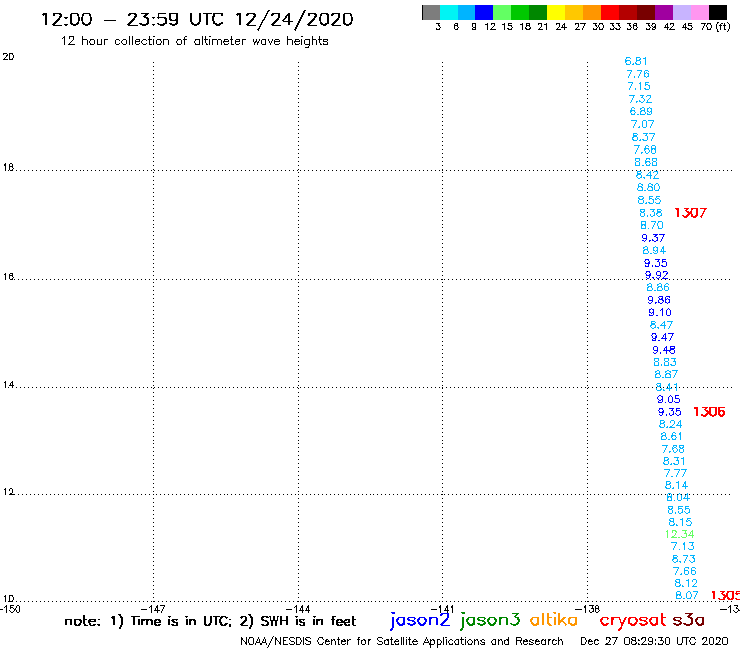Select the cyan swatch in the color legend
The width and height of the screenshot is (740, 650).
tap(449, 12)
